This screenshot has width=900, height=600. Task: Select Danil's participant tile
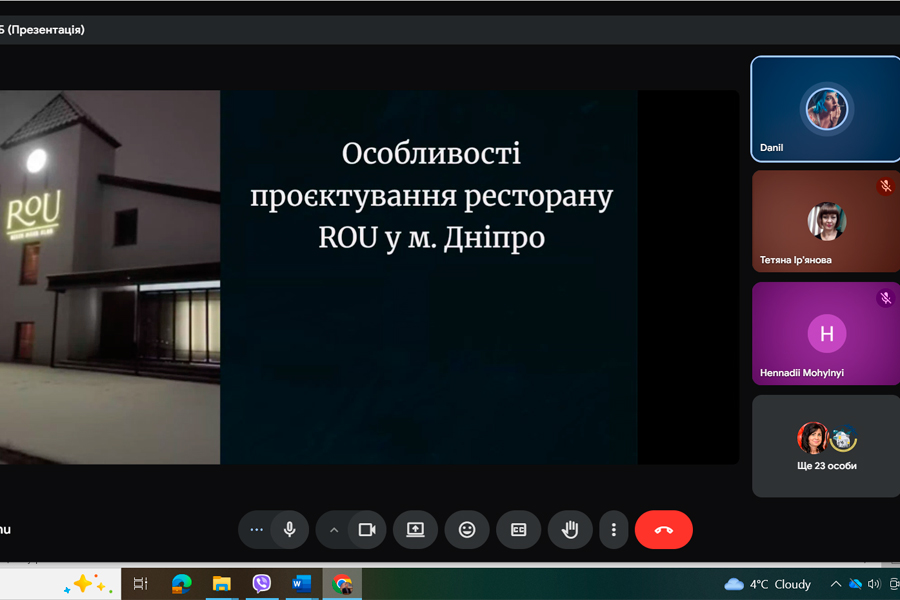point(826,109)
